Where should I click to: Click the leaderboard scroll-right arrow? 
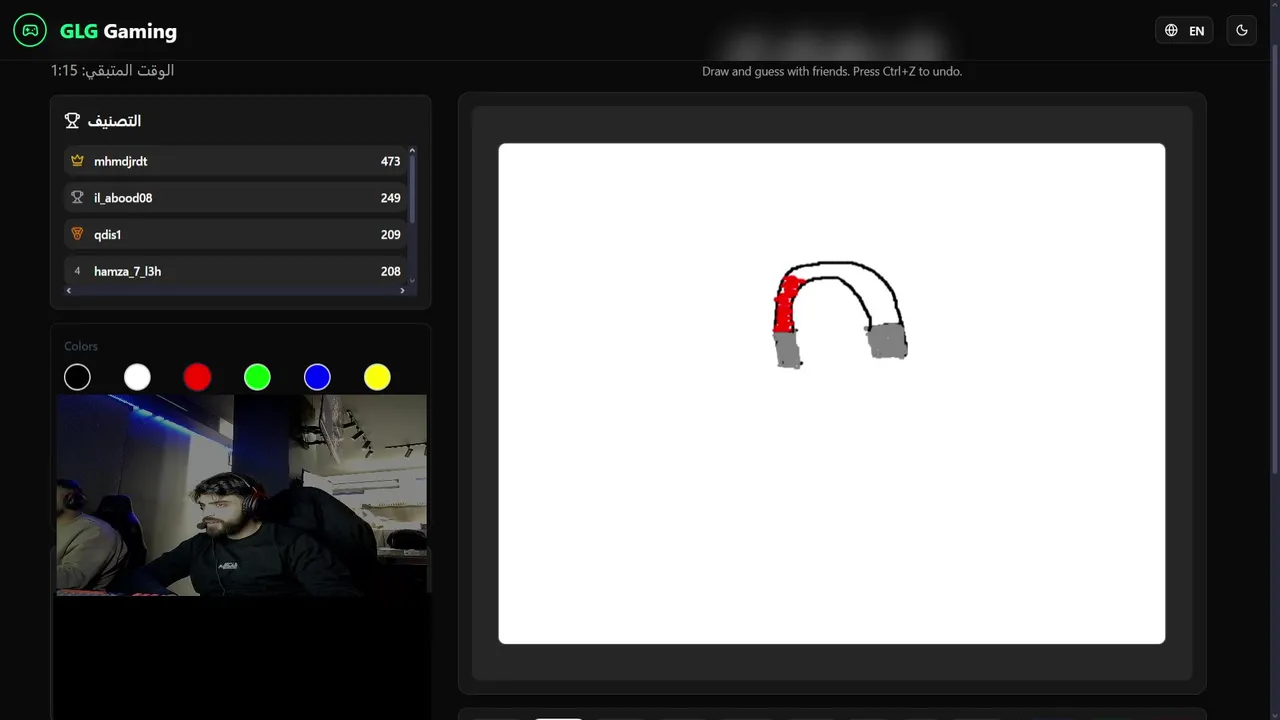402,291
